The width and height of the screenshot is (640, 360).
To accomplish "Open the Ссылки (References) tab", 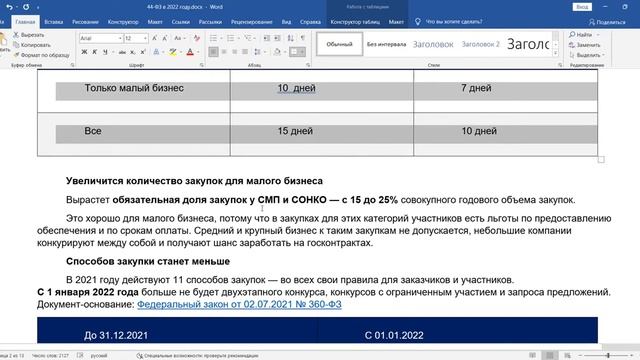I will tap(180, 22).
